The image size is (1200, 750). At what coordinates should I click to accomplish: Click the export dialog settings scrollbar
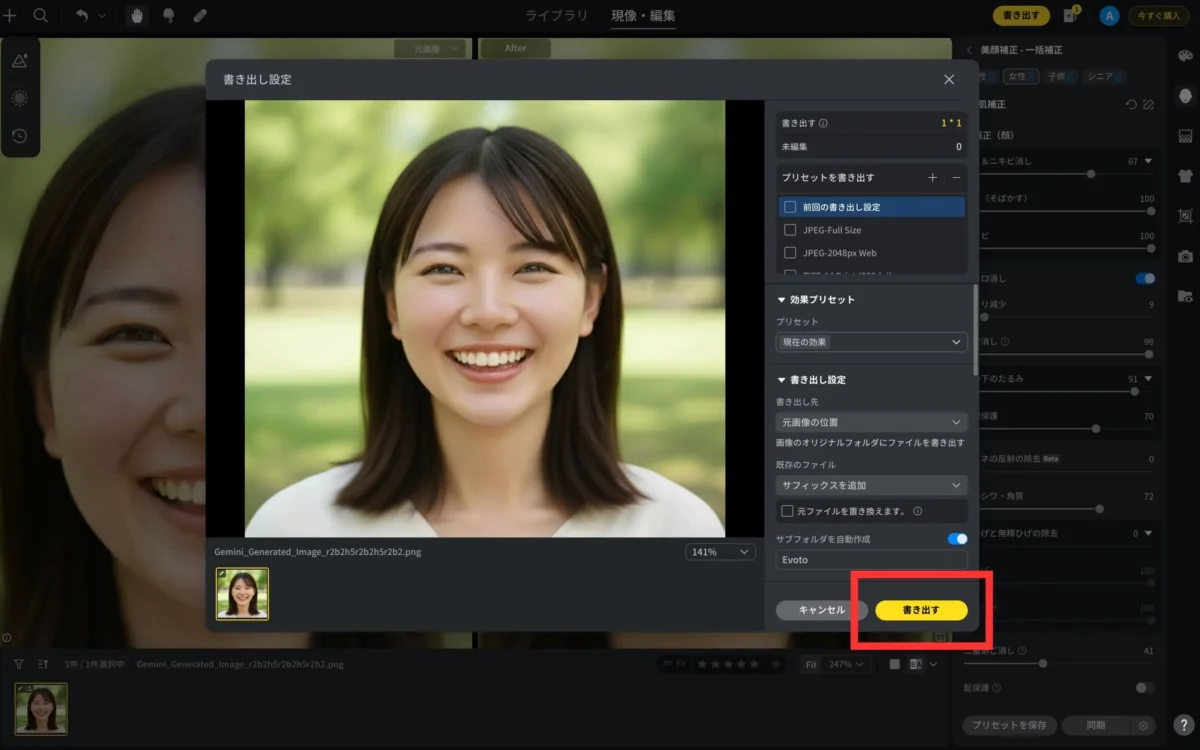pyautogui.click(x=975, y=330)
